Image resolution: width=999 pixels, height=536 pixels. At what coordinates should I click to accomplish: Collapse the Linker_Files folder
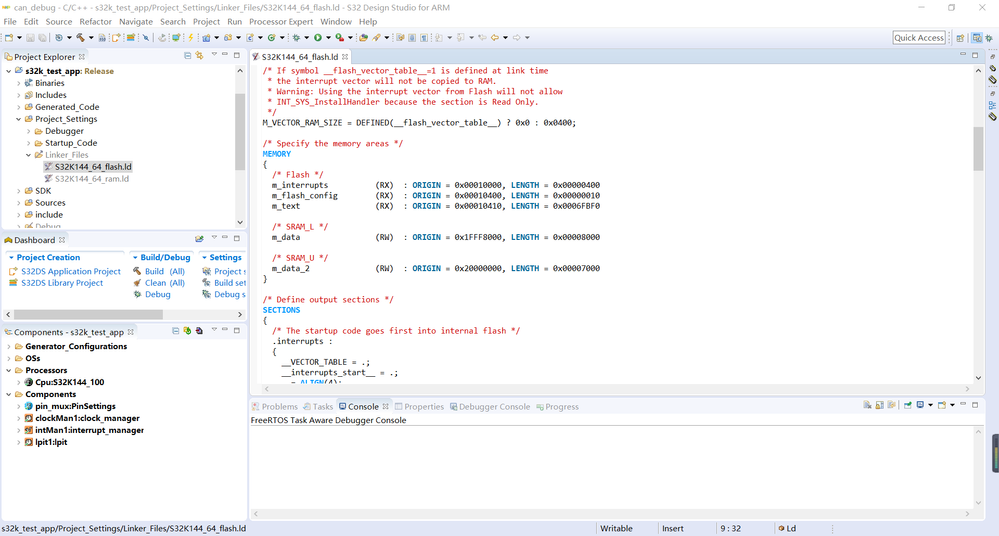29,155
